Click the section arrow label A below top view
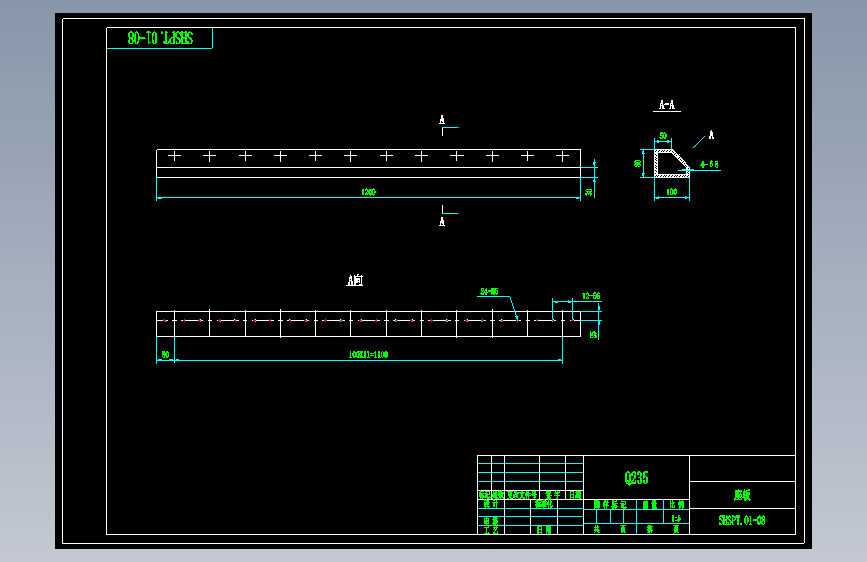Screen dimensions: 867x562 point(442,222)
